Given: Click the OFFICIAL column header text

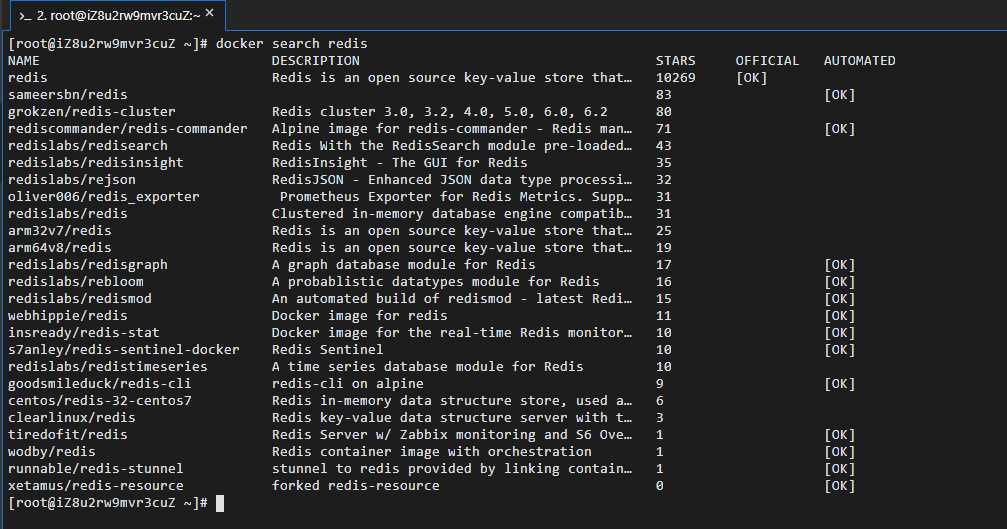Looking at the screenshot, I should 767,61.
